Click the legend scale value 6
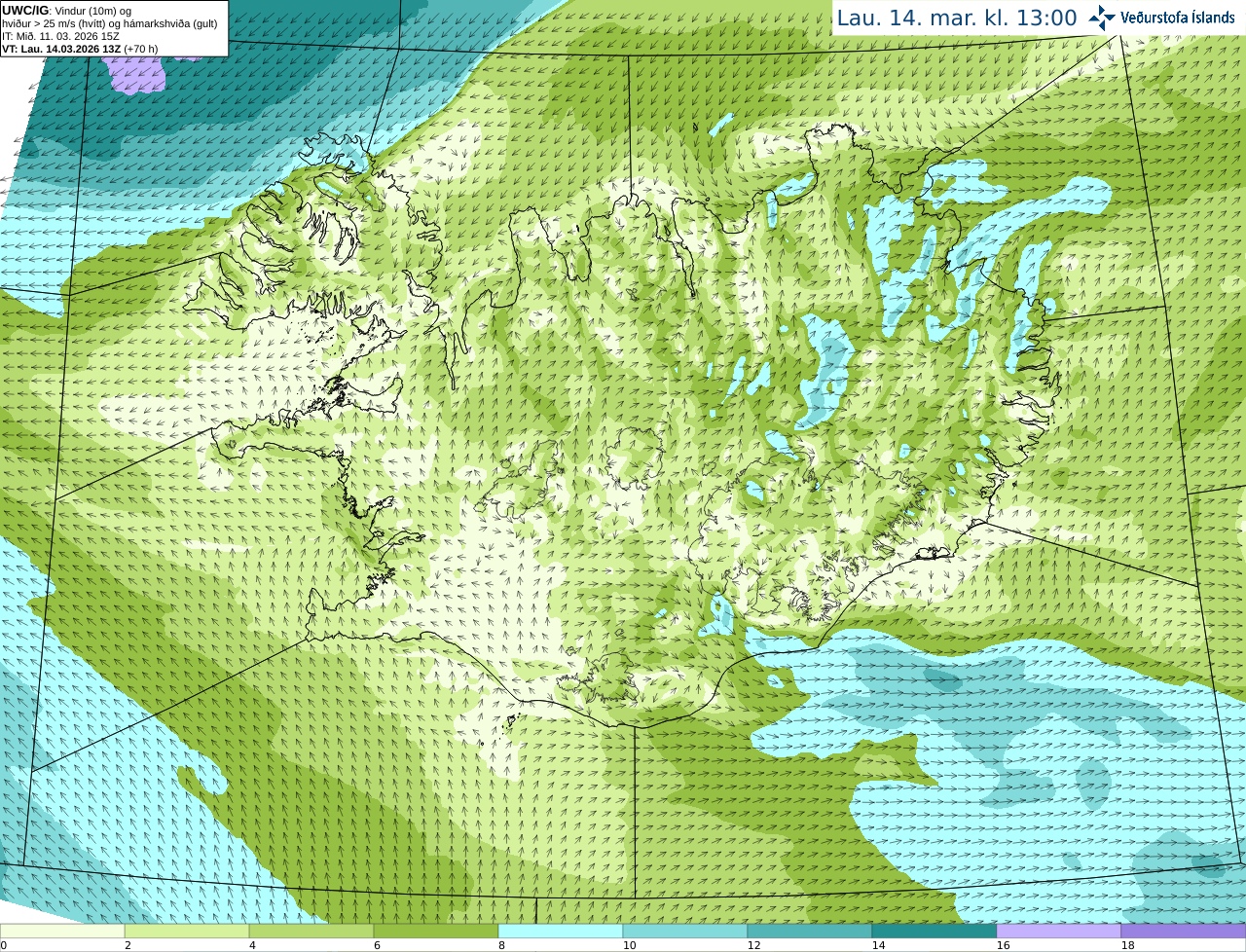 pyautogui.click(x=377, y=945)
